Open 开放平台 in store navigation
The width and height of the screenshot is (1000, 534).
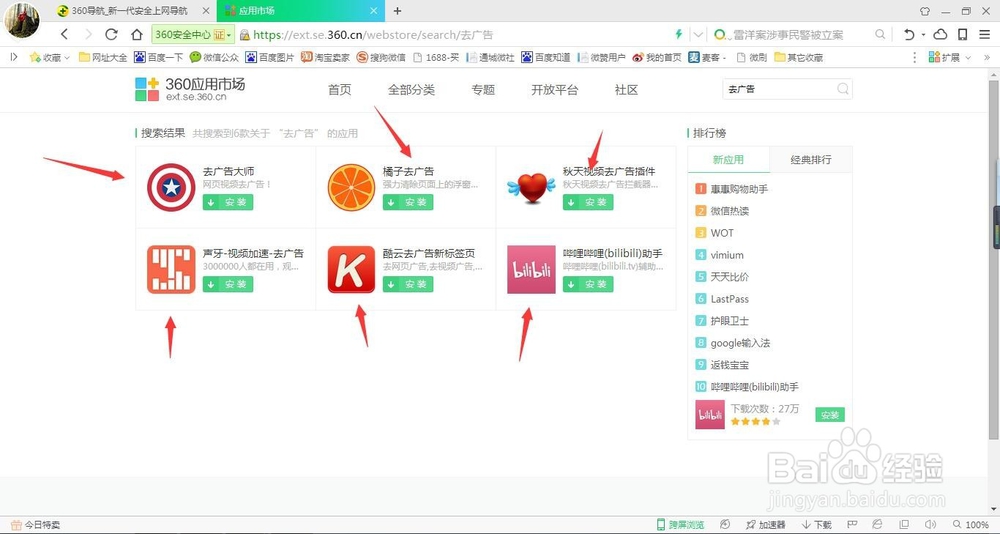[555, 90]
